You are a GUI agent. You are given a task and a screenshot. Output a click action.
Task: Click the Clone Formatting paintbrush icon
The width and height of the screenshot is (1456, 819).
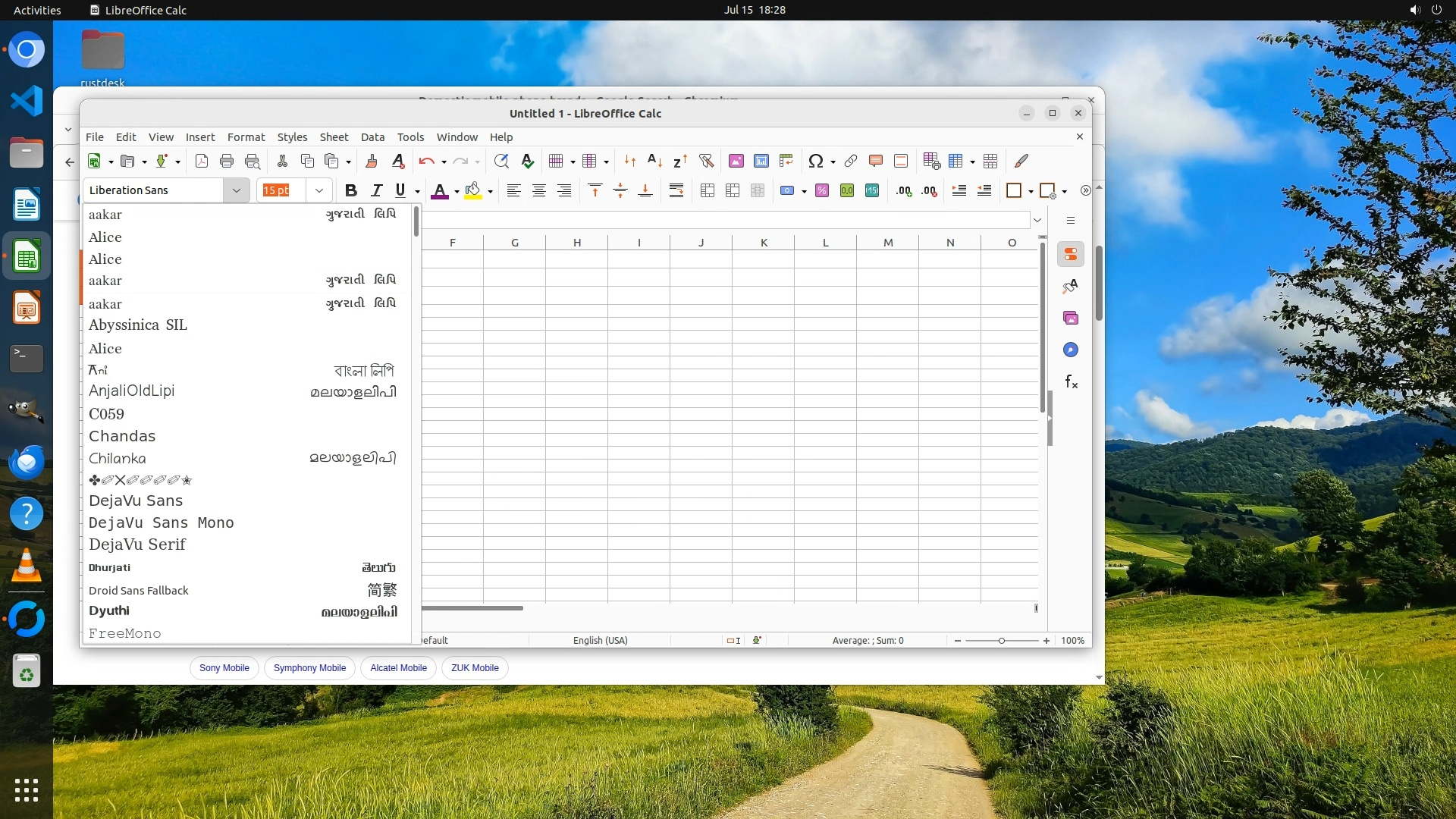[x=372, y=161]
